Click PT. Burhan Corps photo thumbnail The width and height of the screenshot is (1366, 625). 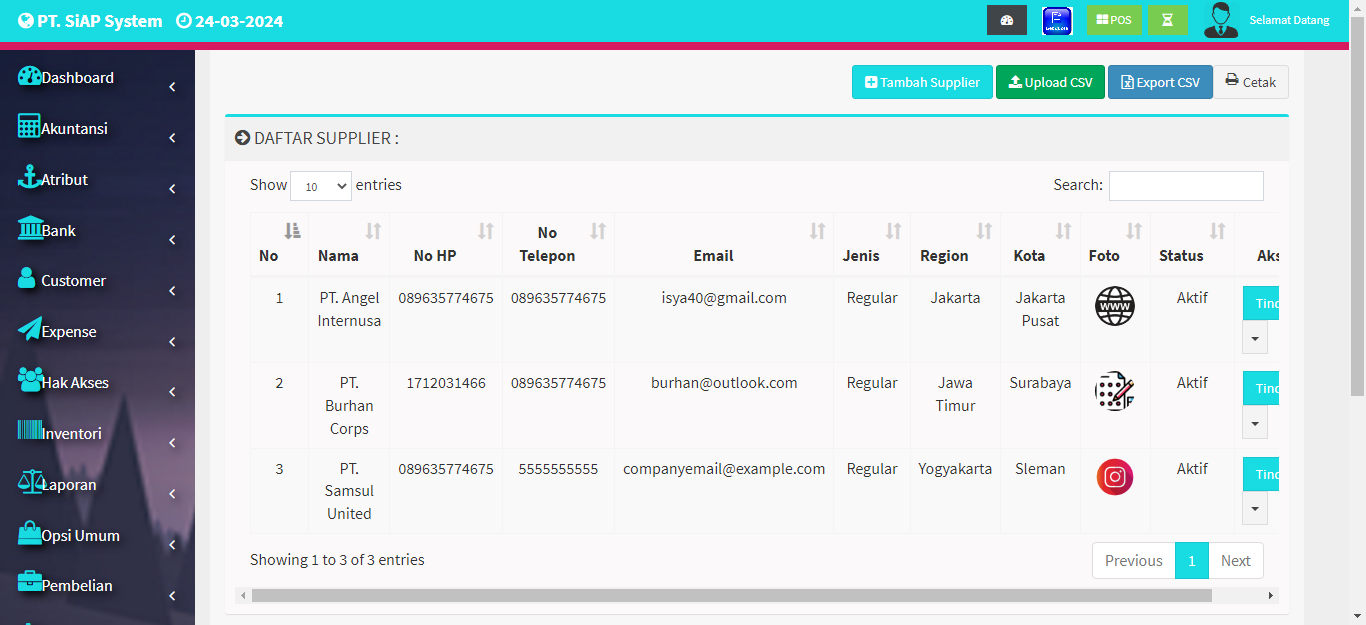(1115, 391)
